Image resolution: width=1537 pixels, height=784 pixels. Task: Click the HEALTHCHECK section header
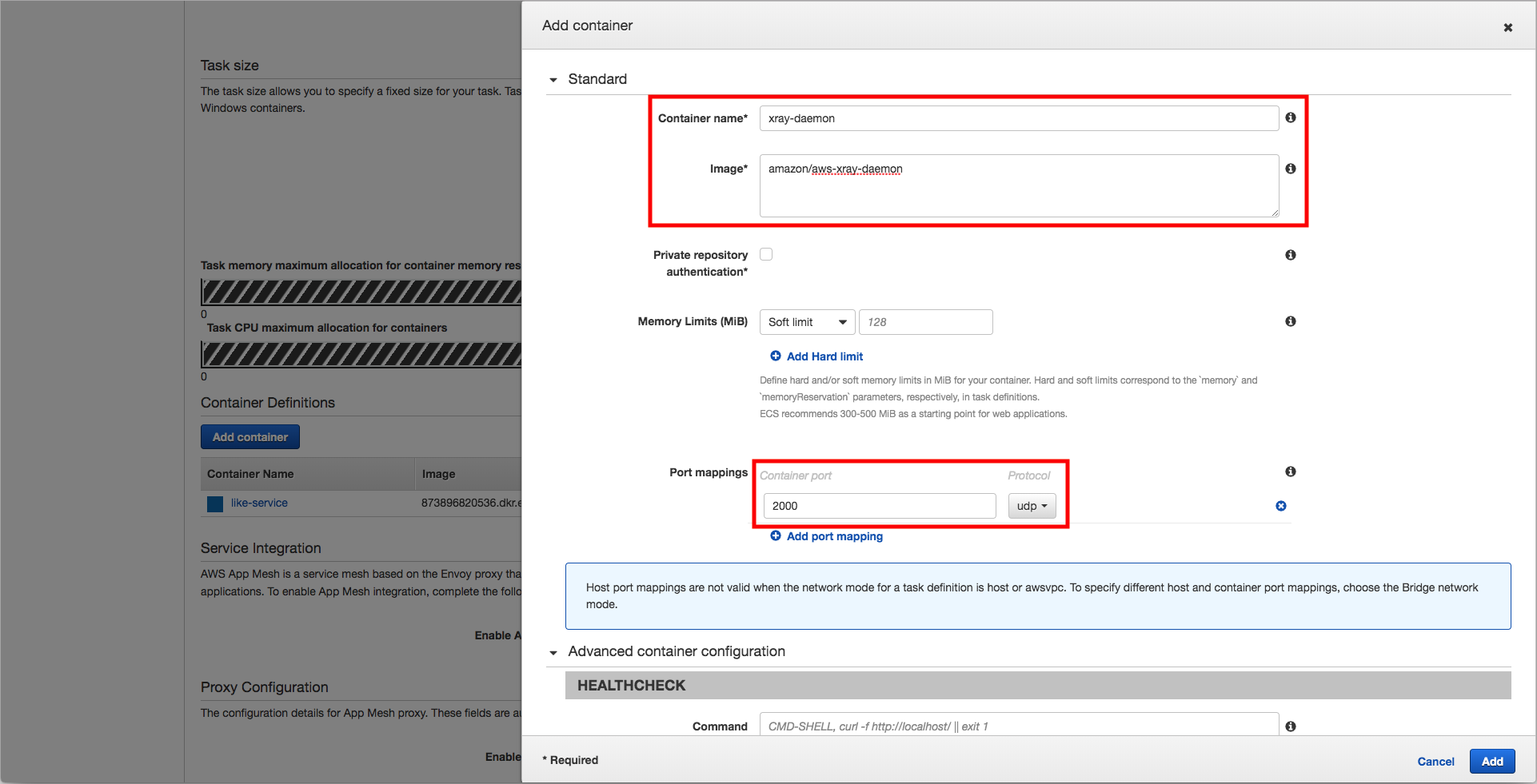coord(1038,686)
